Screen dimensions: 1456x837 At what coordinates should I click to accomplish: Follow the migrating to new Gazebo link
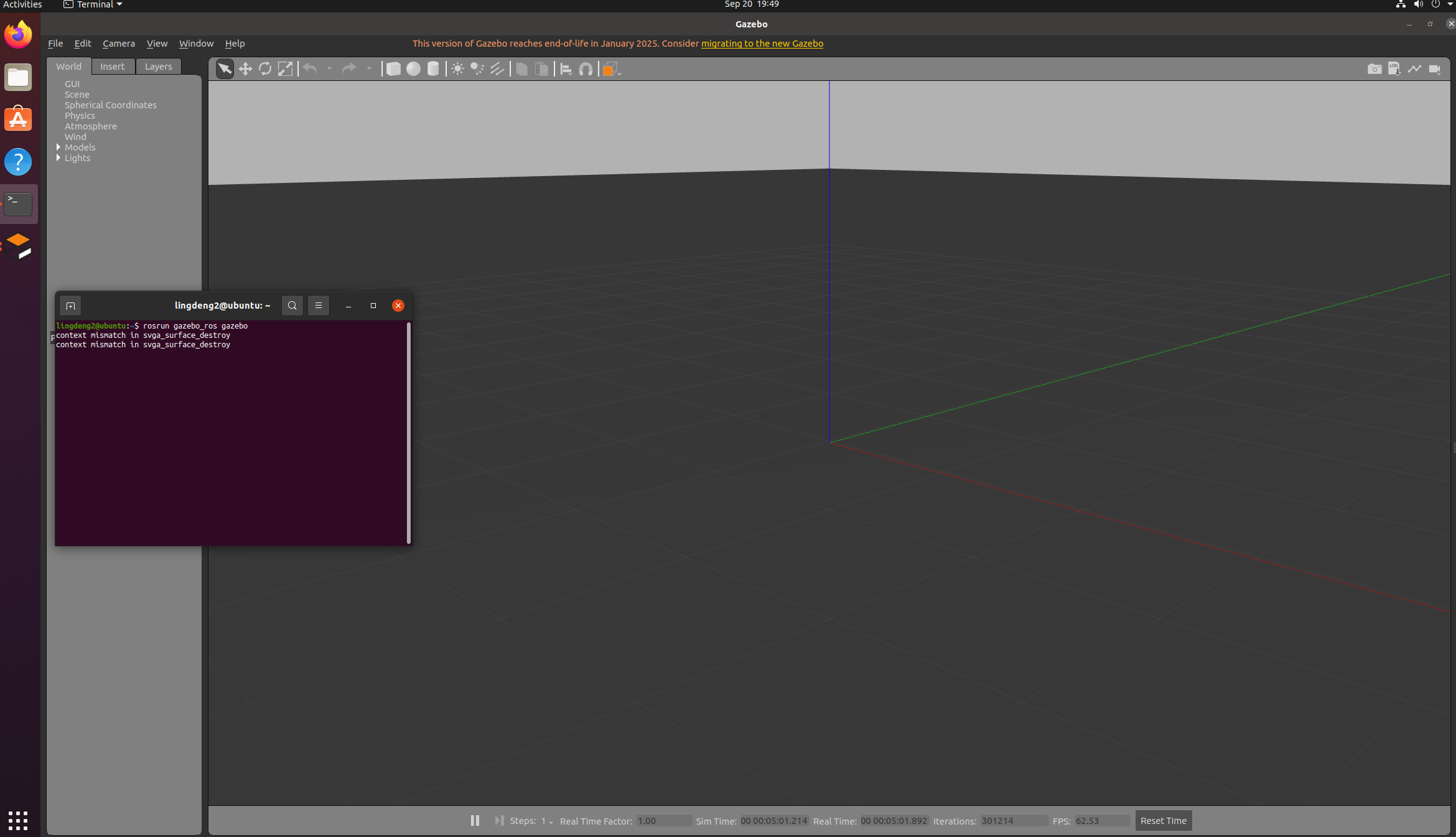coord(762,44)
